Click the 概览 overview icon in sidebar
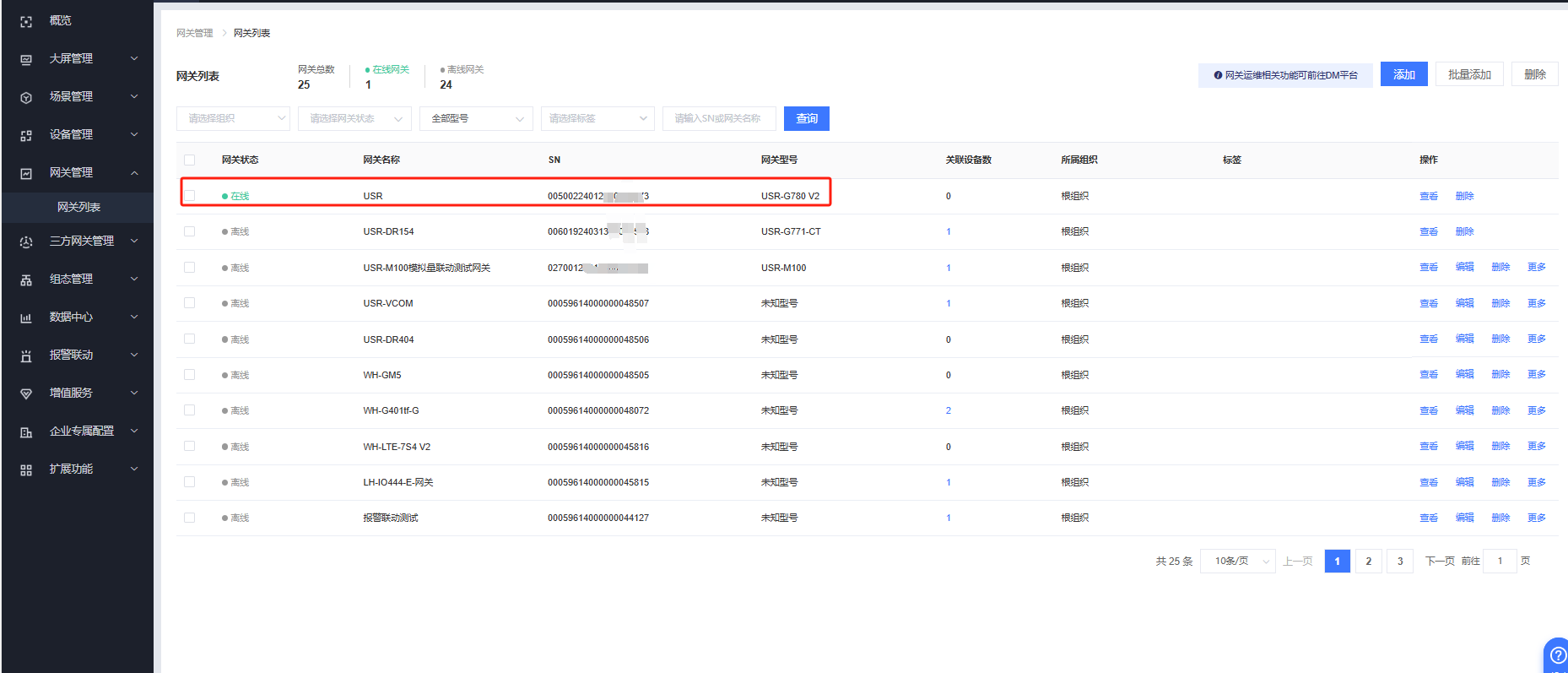The image size is (1568, 673). (x=26, y=21)
